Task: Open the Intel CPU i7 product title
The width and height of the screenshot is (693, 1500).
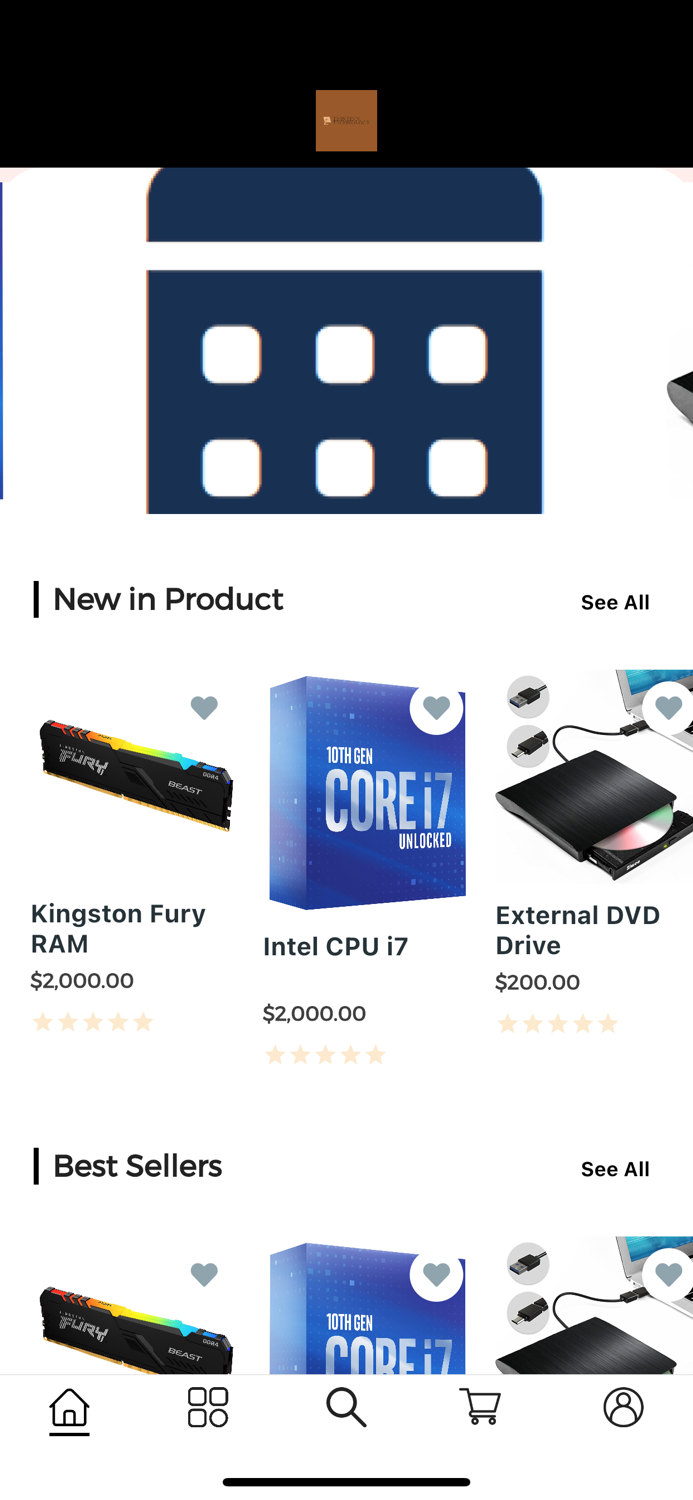Action: [335, 947]
